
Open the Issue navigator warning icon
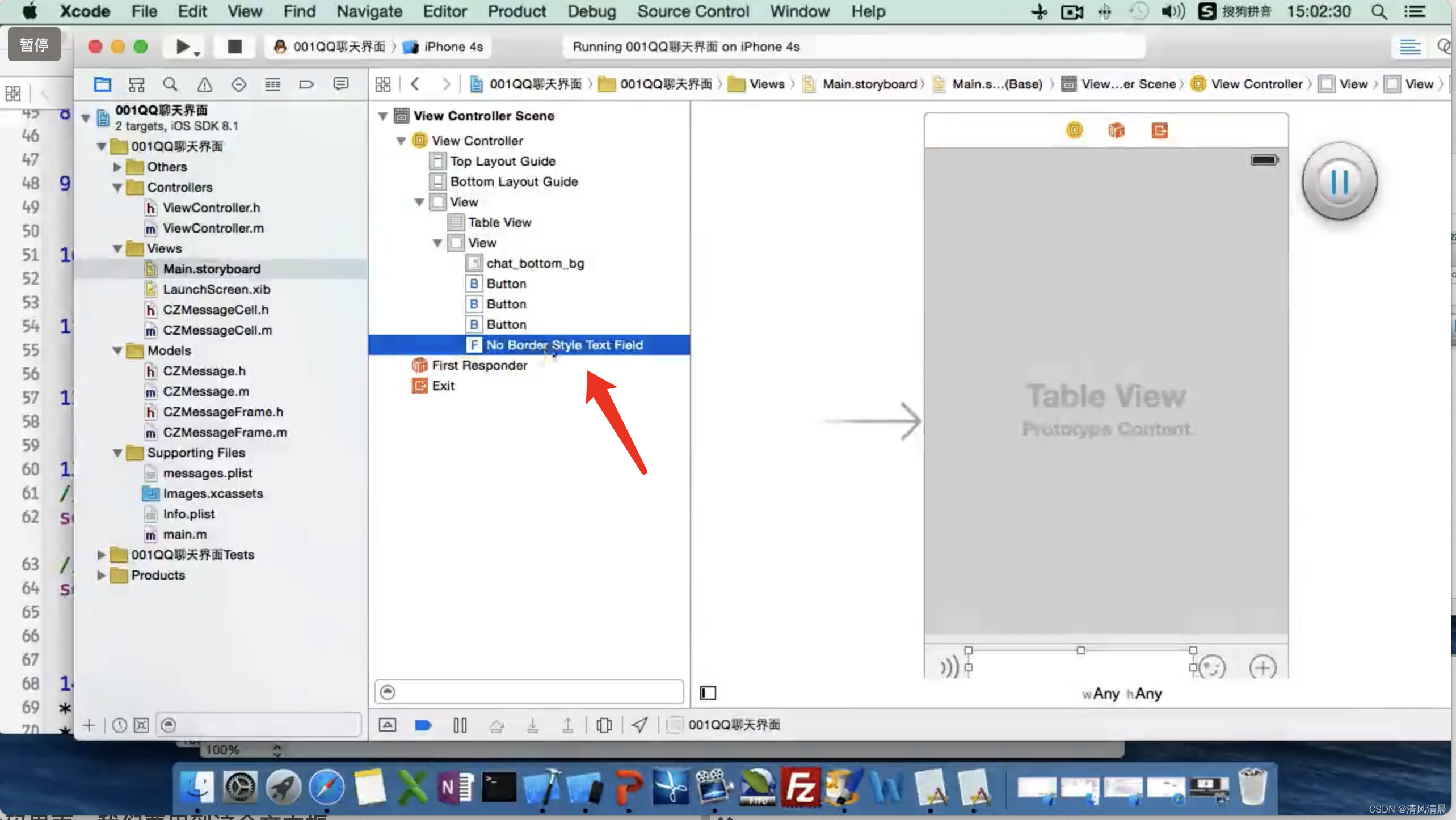click(204, 84)
